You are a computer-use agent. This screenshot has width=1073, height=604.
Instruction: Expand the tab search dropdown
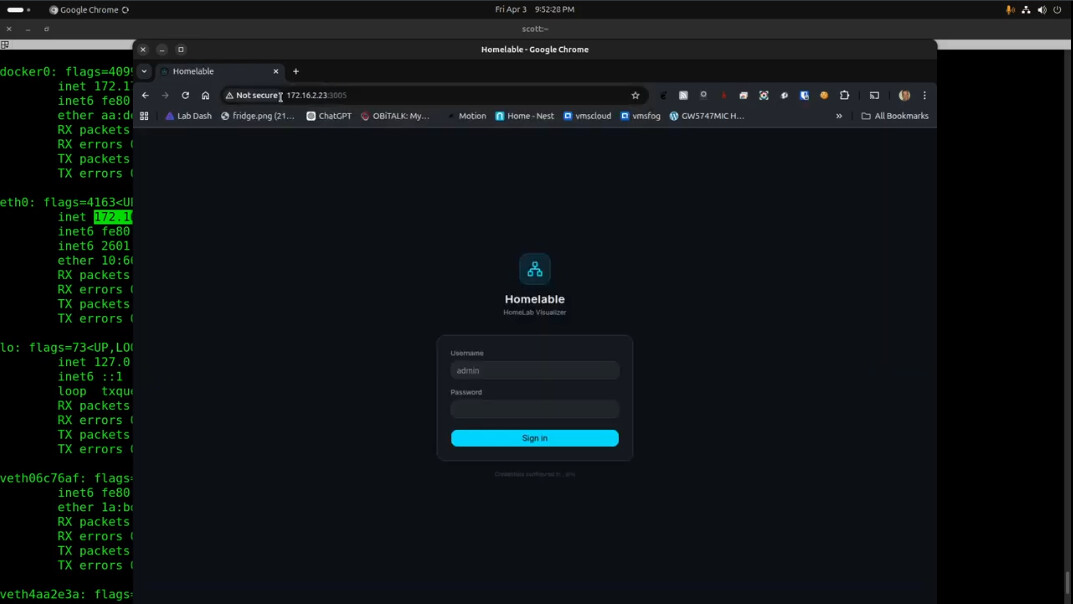point(145,71)
